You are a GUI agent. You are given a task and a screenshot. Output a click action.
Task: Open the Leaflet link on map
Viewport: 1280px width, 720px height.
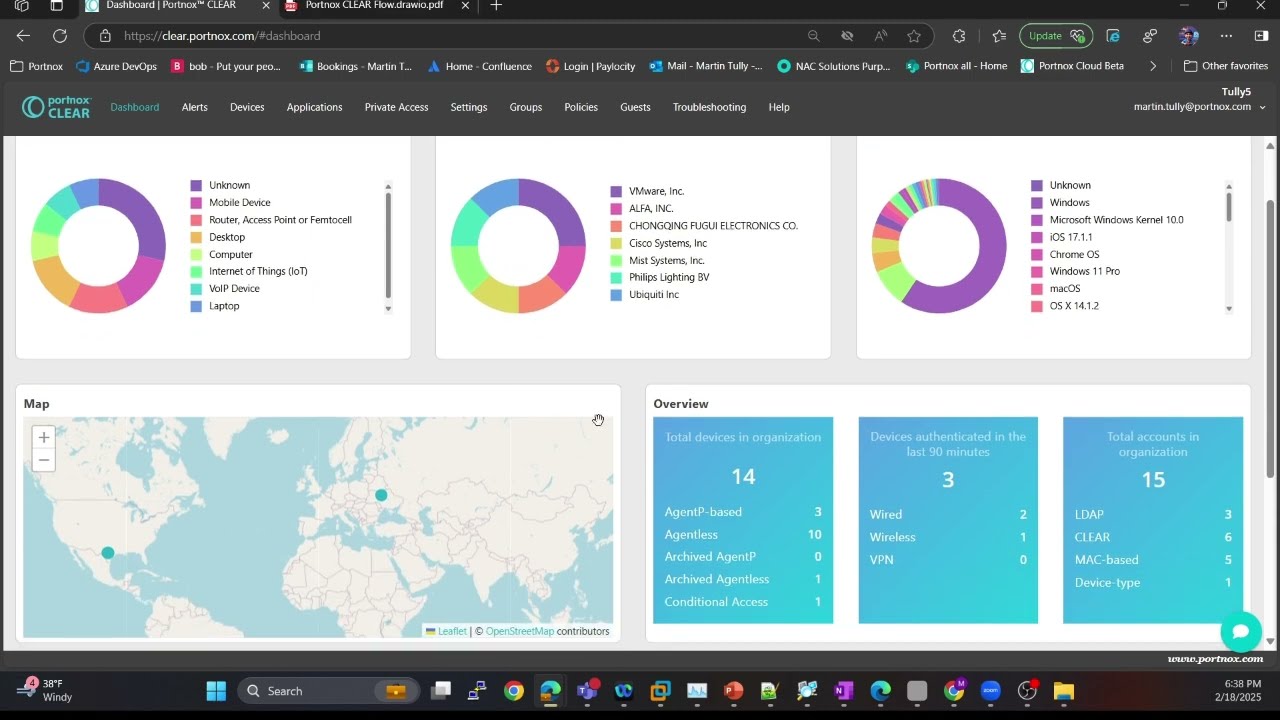coord(452,631)
